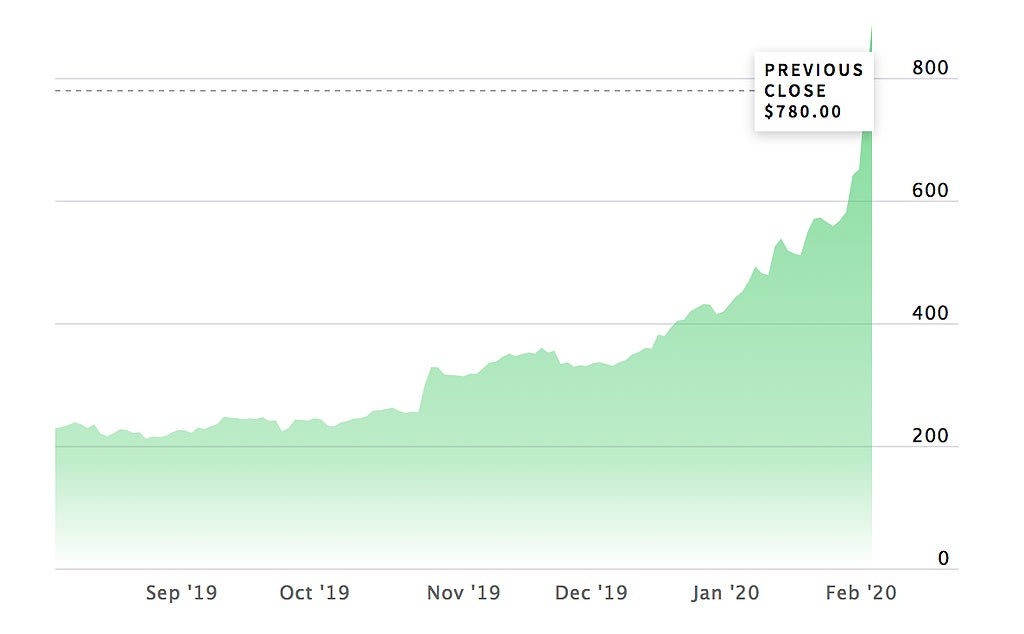Click the Previous Close $780.00 tooltip

(x=813, y=91)
